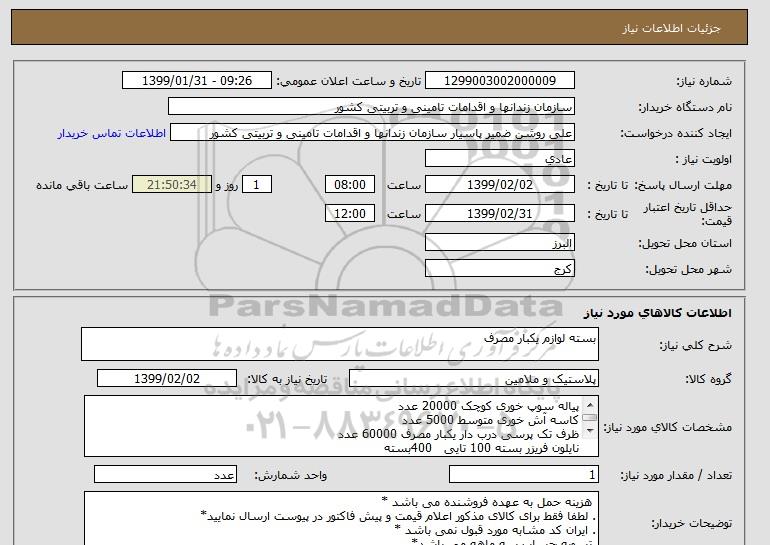Image resolution: width=770 pixels, height=545 pixels.
Task: Click the delivery city field کرج
Action: tap(499, 269)
